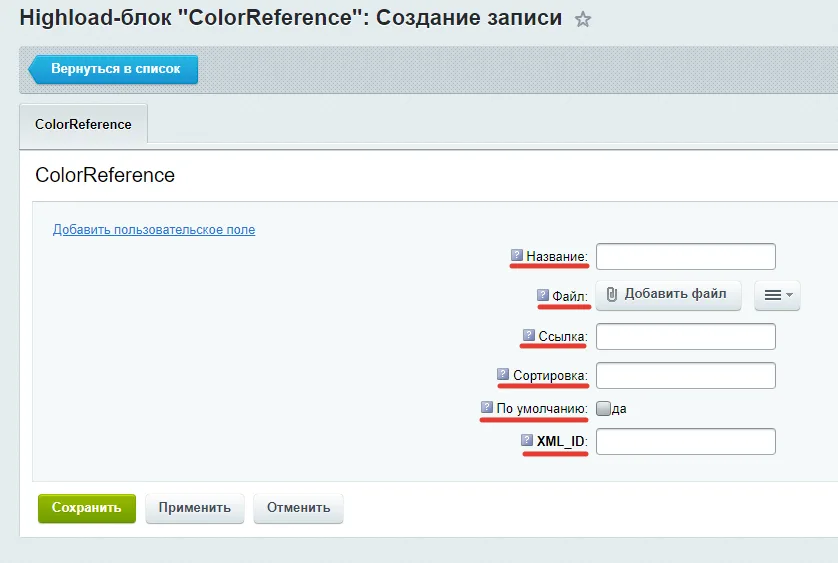The image size is (838, 563).
Task: Save record with Сохранить button
Action: click(x=87, y=508)
